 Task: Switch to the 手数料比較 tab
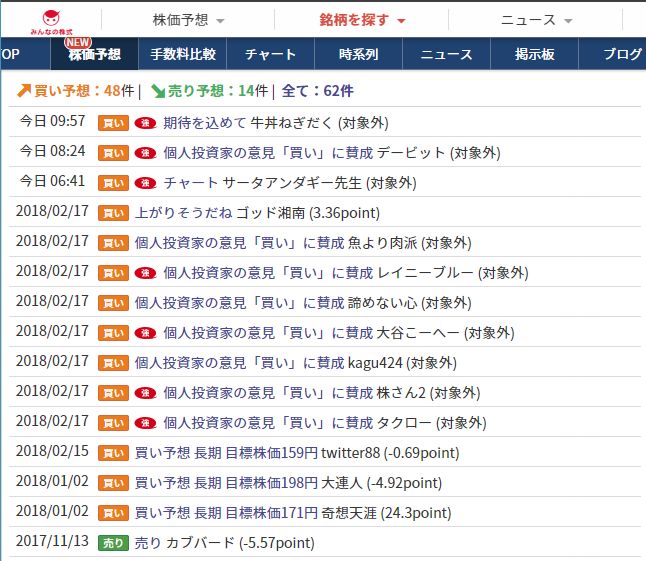point(183,54)
